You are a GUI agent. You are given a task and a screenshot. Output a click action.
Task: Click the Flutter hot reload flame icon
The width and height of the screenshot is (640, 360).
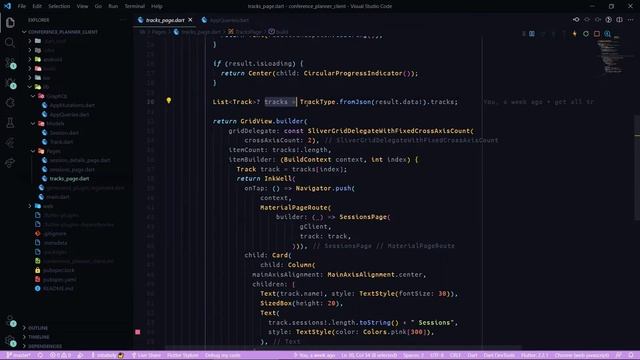click(x=575, y=34)
